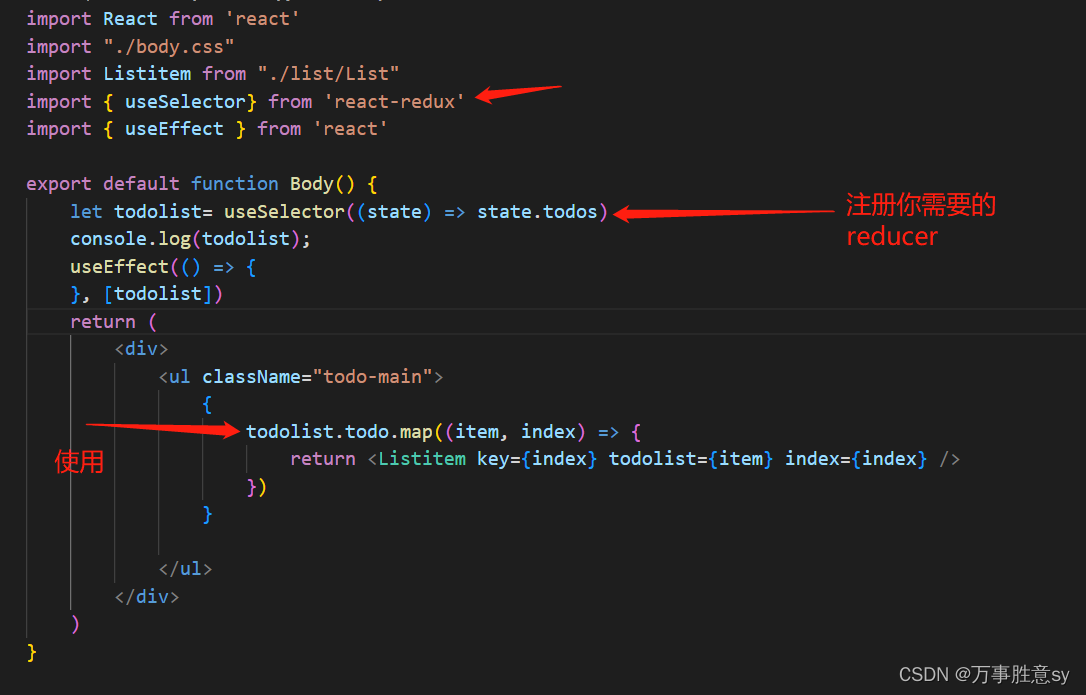Viewport: 1086px width, 695px height.
Task: Click the [todolist] dependency array
Action: pos(157,294)
